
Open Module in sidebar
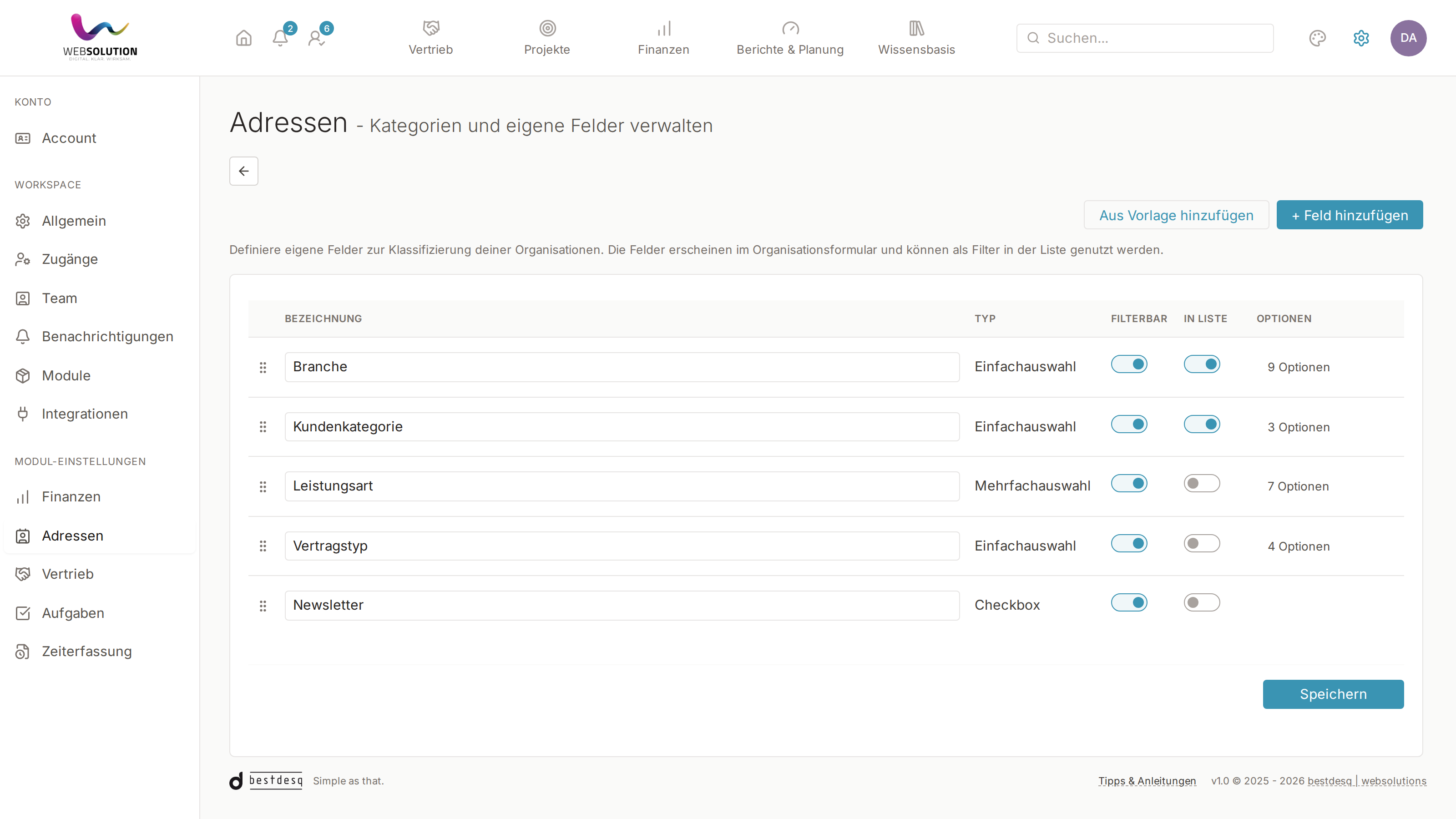[x=100, y=375]
